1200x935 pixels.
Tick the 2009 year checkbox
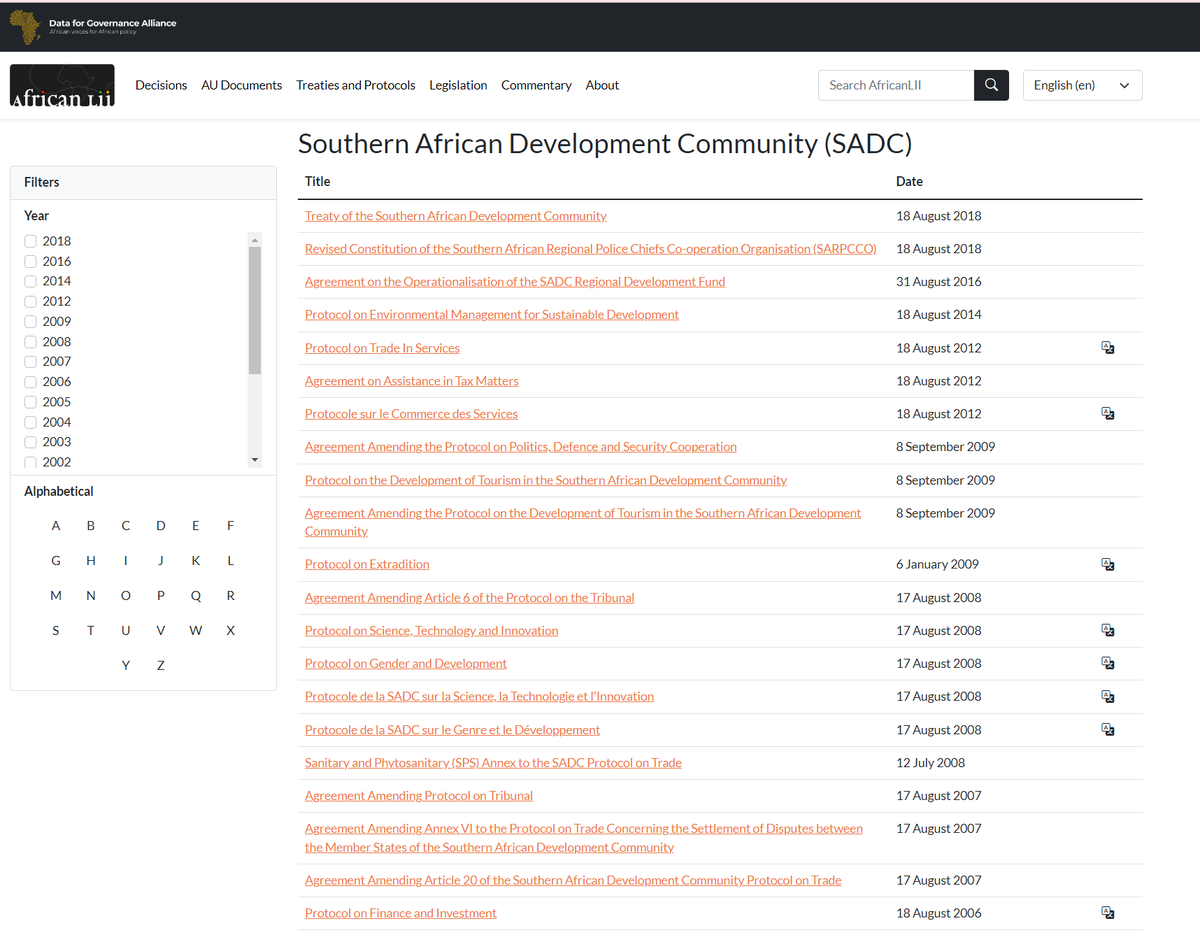pyautogui.click(x=31, y=321)
